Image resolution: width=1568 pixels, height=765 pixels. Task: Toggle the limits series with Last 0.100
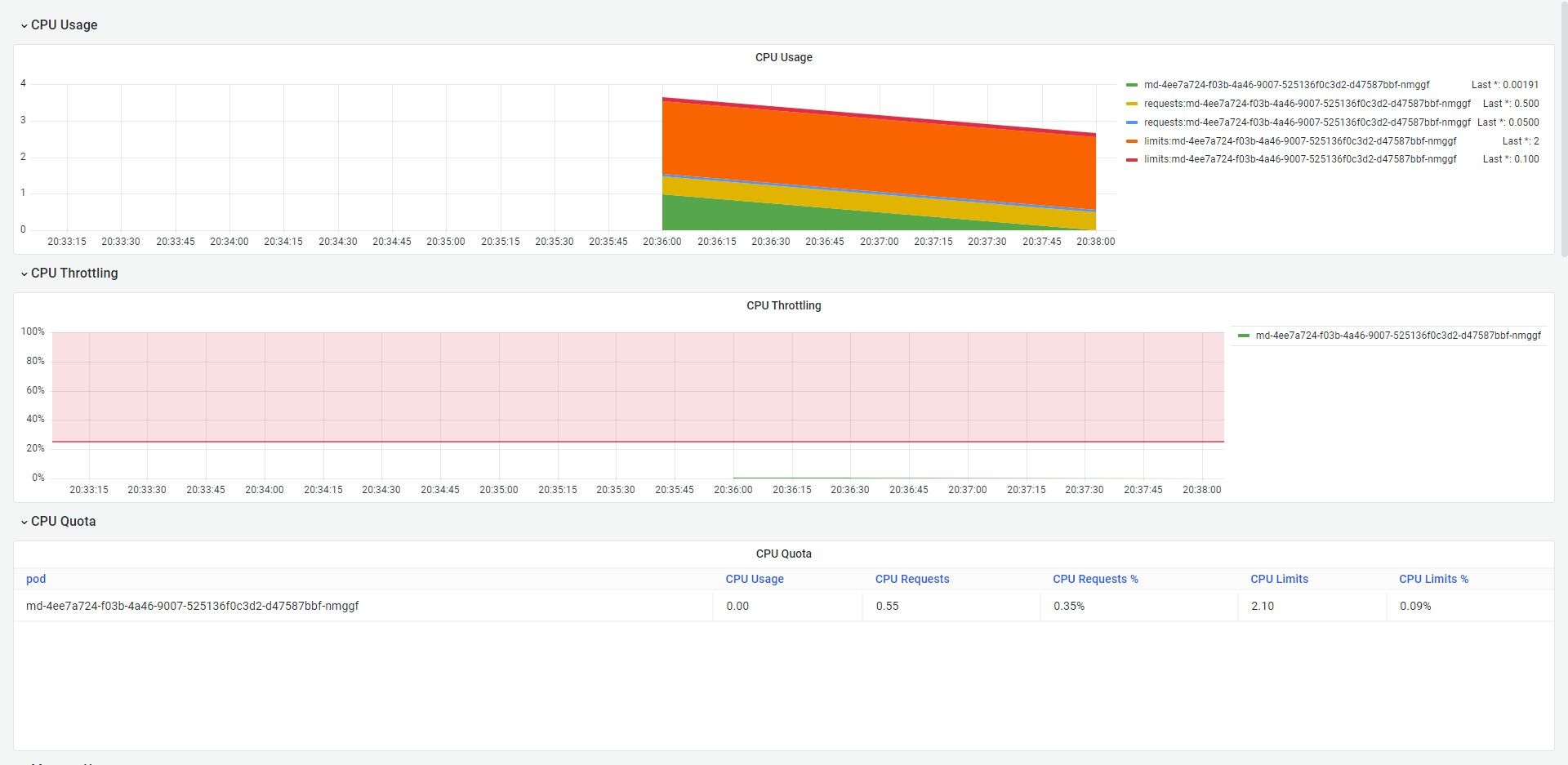tap(1300, 159)
